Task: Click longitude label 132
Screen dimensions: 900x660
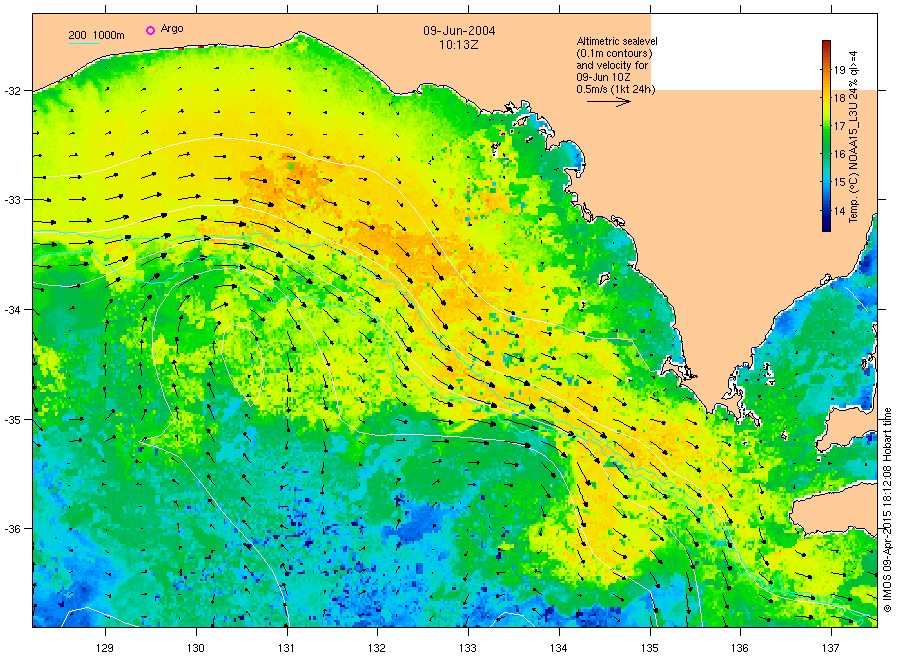Action: [377, 649]
